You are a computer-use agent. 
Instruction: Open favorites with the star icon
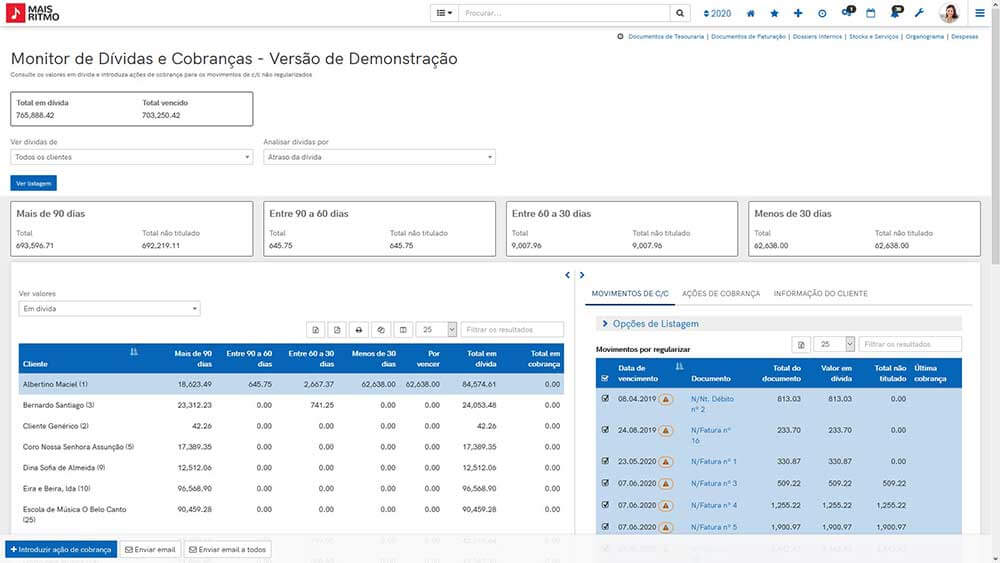(774, 13)
